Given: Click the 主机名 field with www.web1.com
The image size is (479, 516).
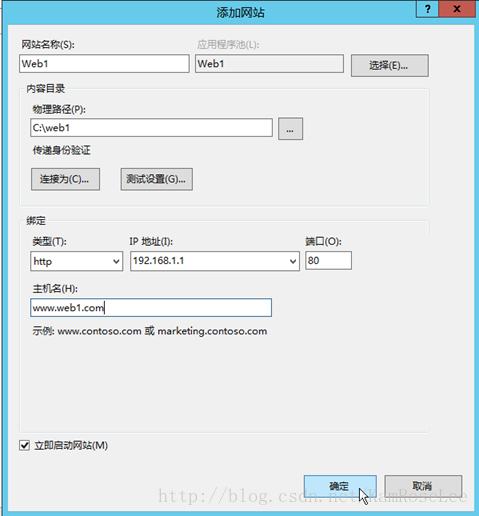Looking at the screenshot, I should (x=151, y=307).
